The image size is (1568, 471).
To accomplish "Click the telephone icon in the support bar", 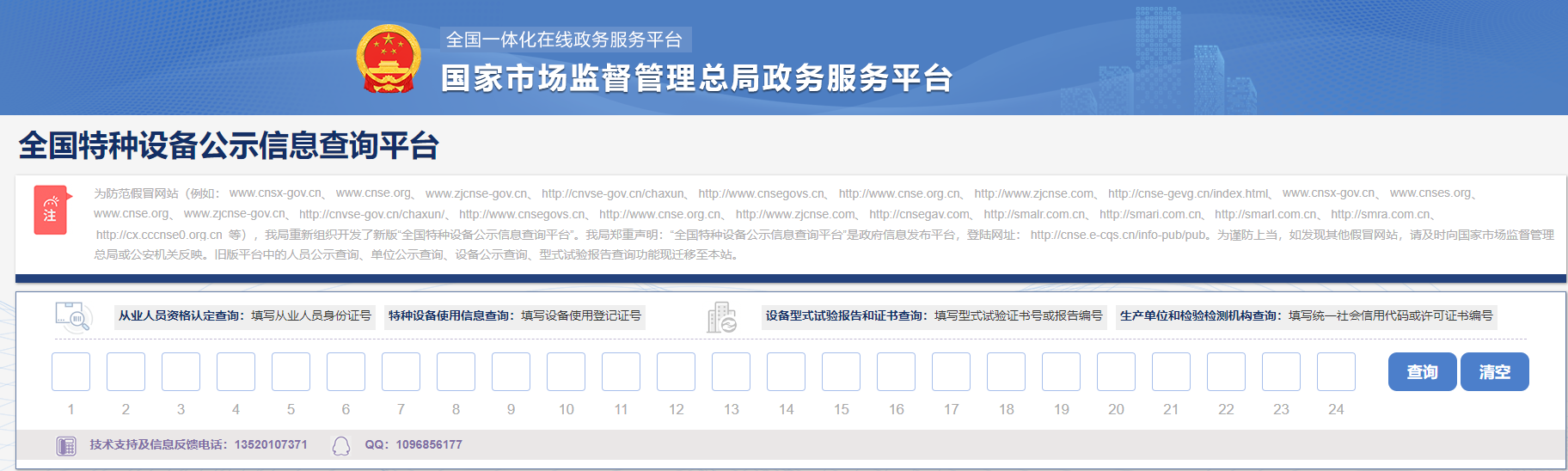I will coord(66,445).
